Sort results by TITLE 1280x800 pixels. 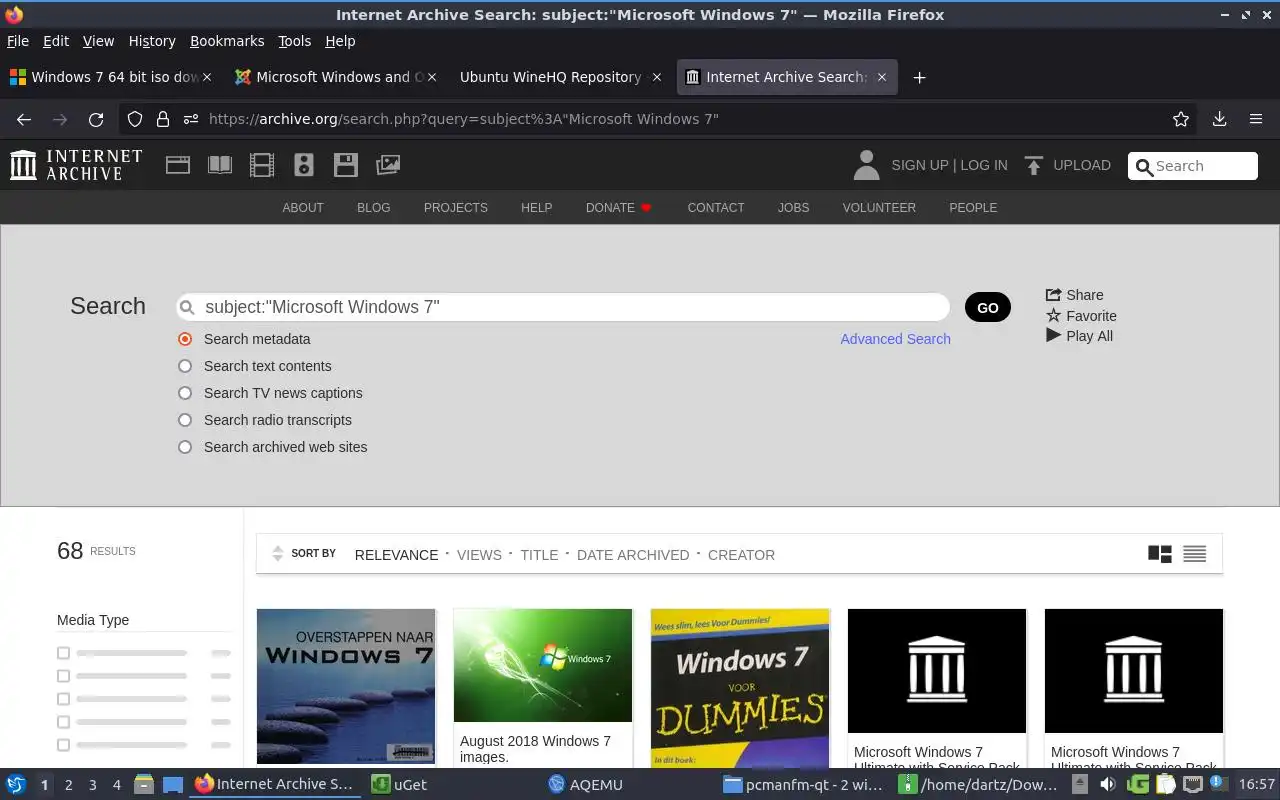click(539, 555)
